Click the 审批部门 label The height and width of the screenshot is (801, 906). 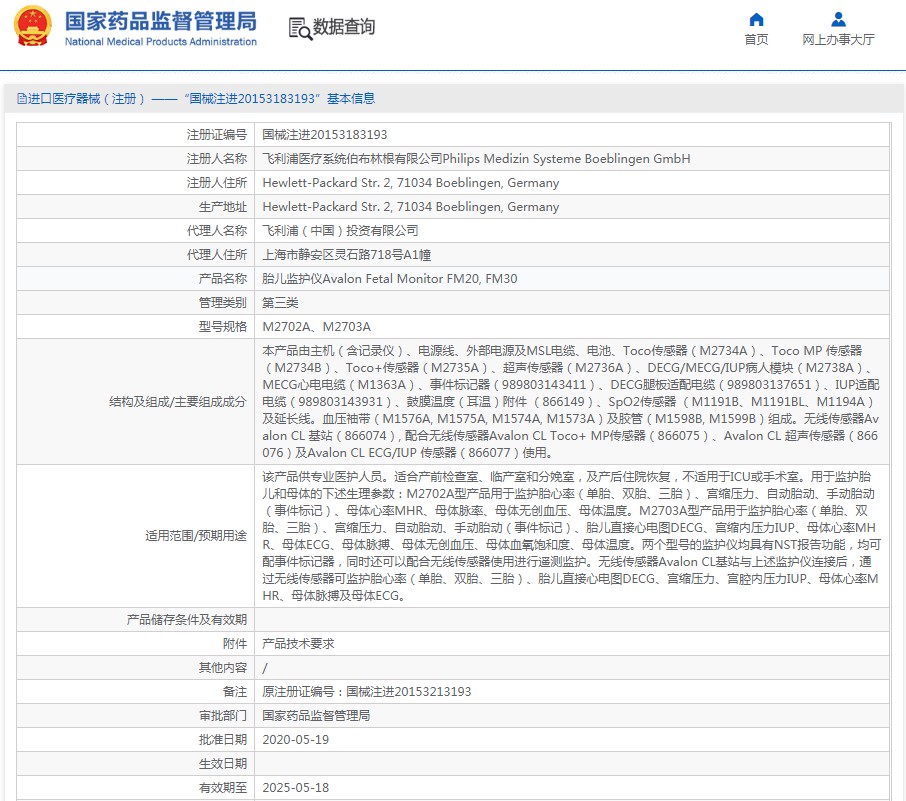222,715
